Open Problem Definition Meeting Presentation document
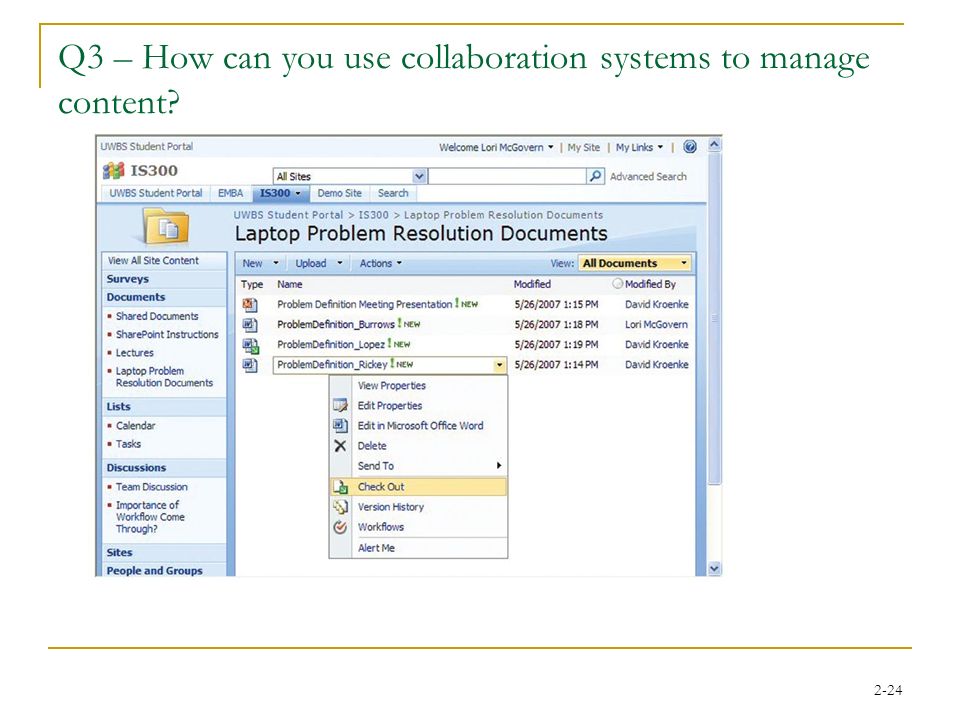 (364, 304)
